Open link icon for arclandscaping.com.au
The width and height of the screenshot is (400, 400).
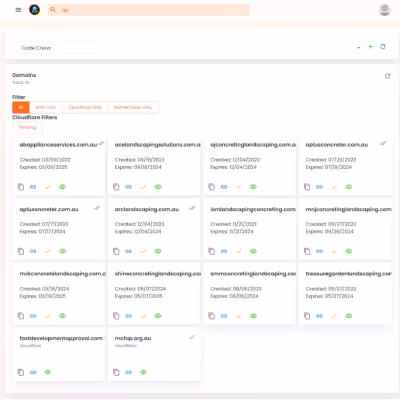pyautogui.click(x=128, y=251)
